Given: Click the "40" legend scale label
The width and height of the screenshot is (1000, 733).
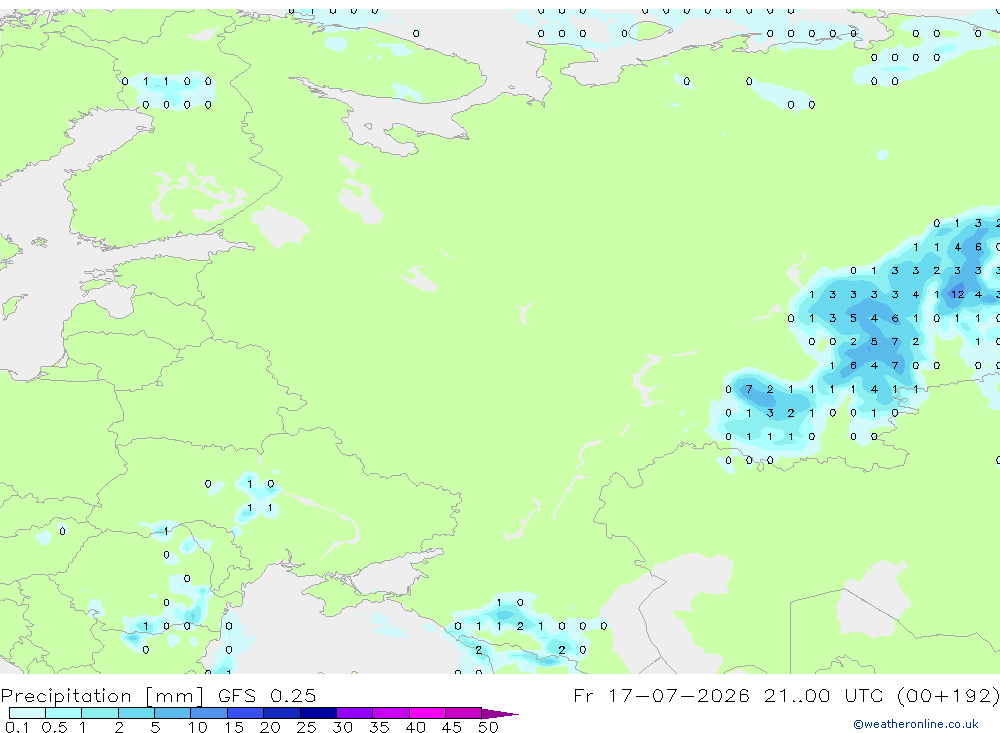Looking at the screenshot, I should [x=415, y=727].
